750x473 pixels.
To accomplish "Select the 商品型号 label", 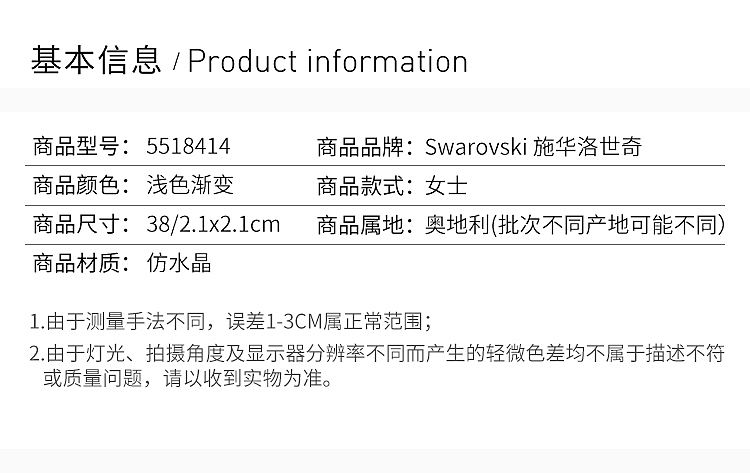I will (x=75, y=148).
